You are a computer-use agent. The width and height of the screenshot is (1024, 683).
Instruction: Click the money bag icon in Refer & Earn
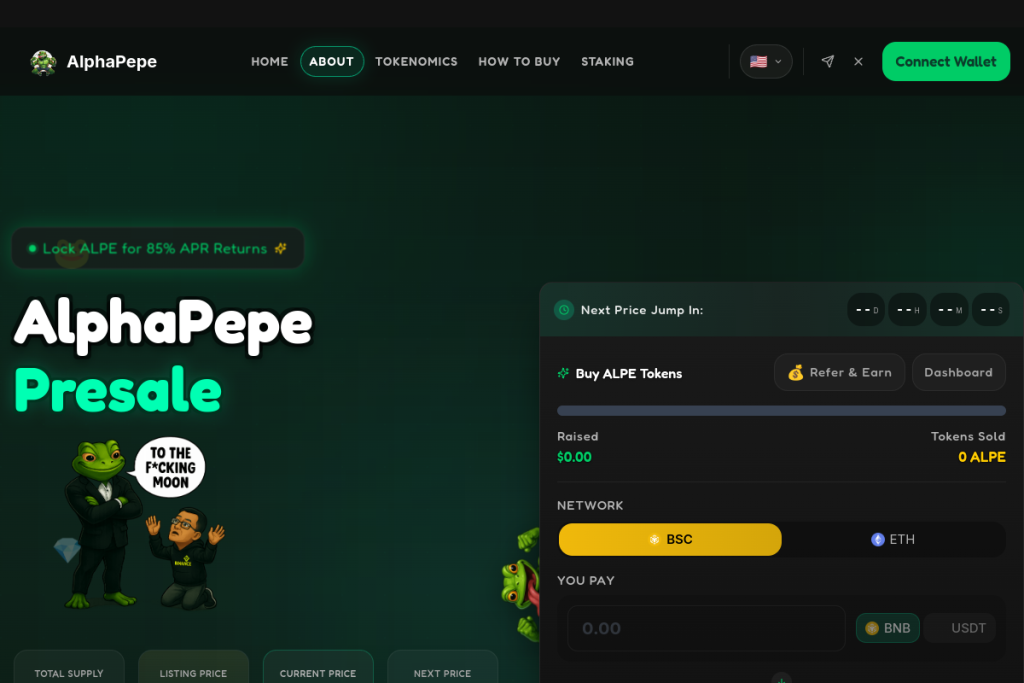point(795,373)
